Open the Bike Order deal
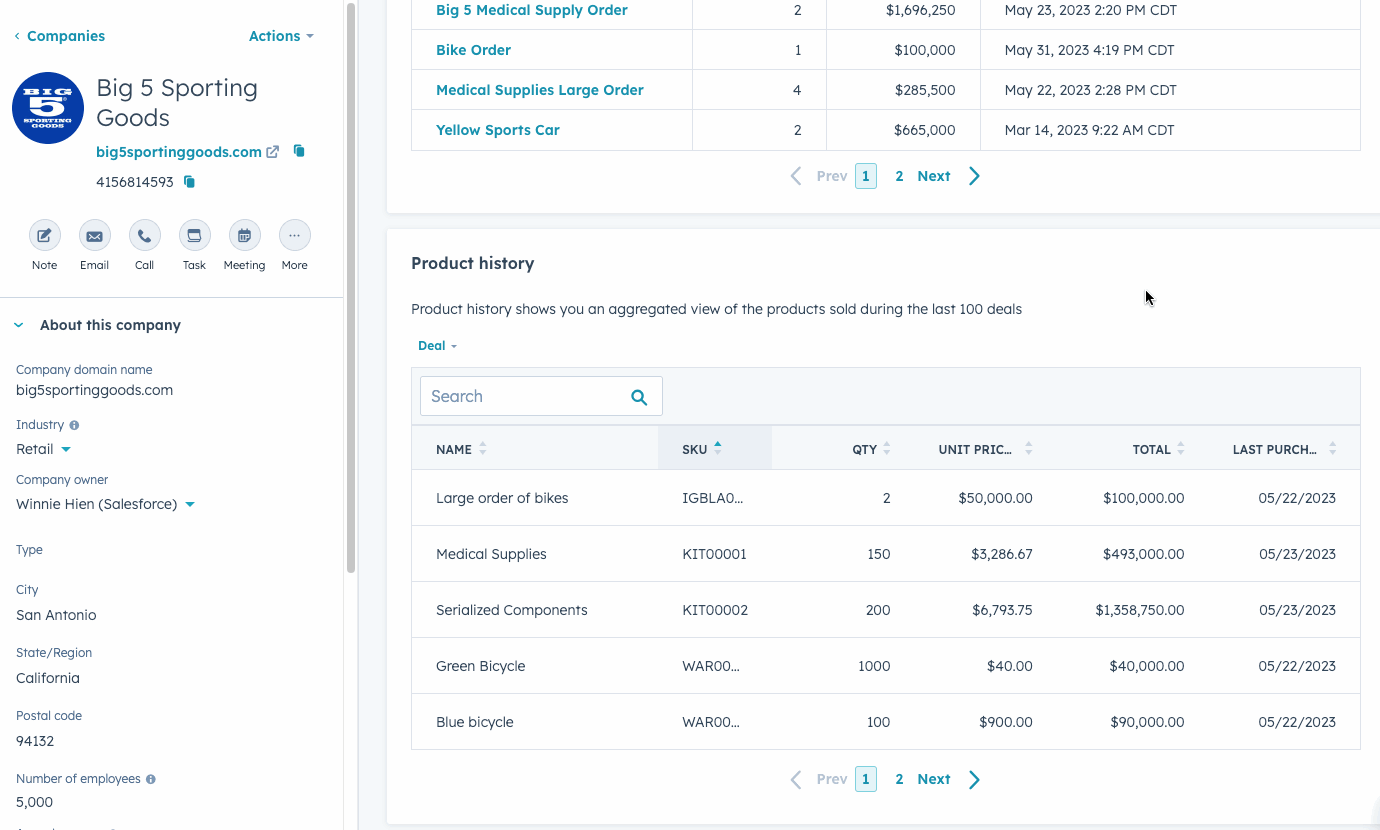Image resolution: width=1380 pixels, height=830 pixels. pos(473,50)
